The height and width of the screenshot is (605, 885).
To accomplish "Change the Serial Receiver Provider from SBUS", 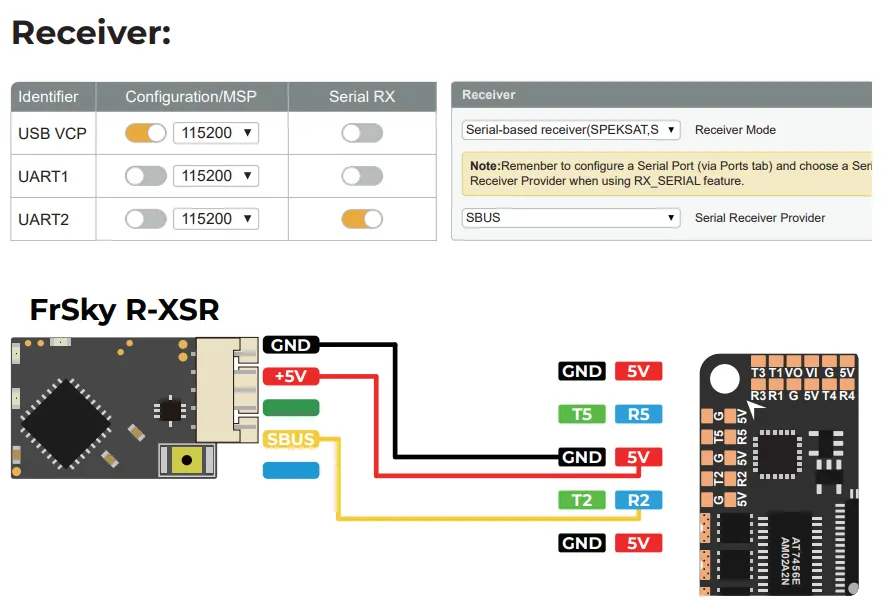I will [570, 217].
